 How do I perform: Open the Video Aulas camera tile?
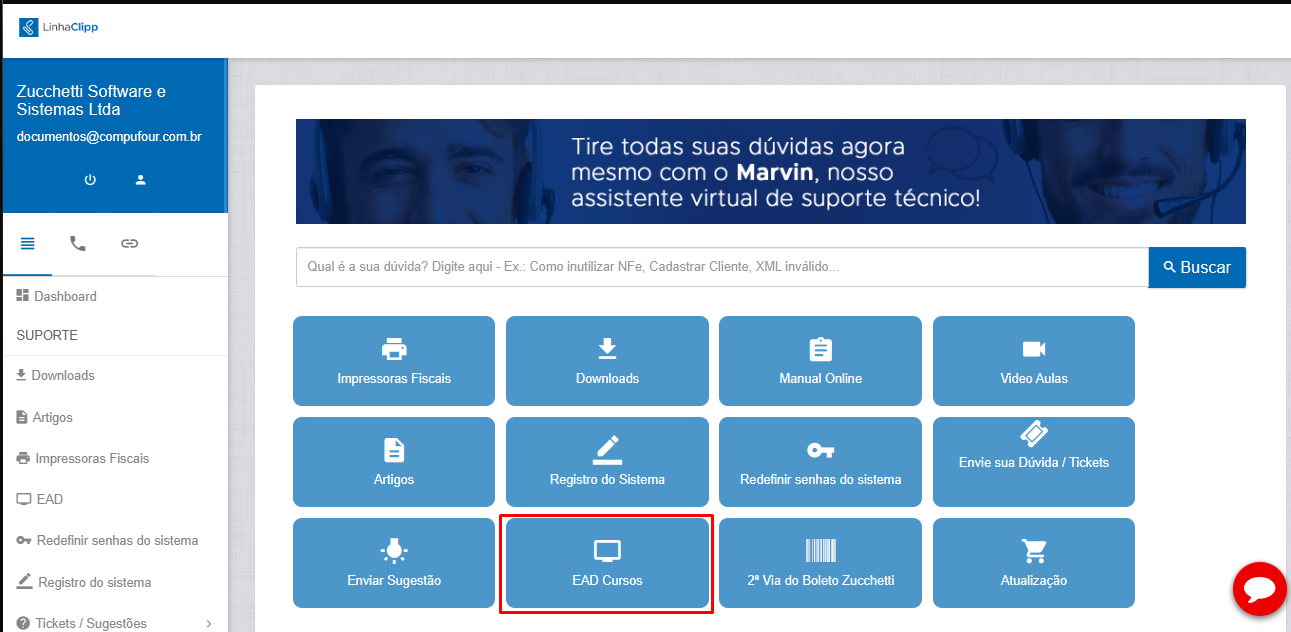(x=1033, y=361)
